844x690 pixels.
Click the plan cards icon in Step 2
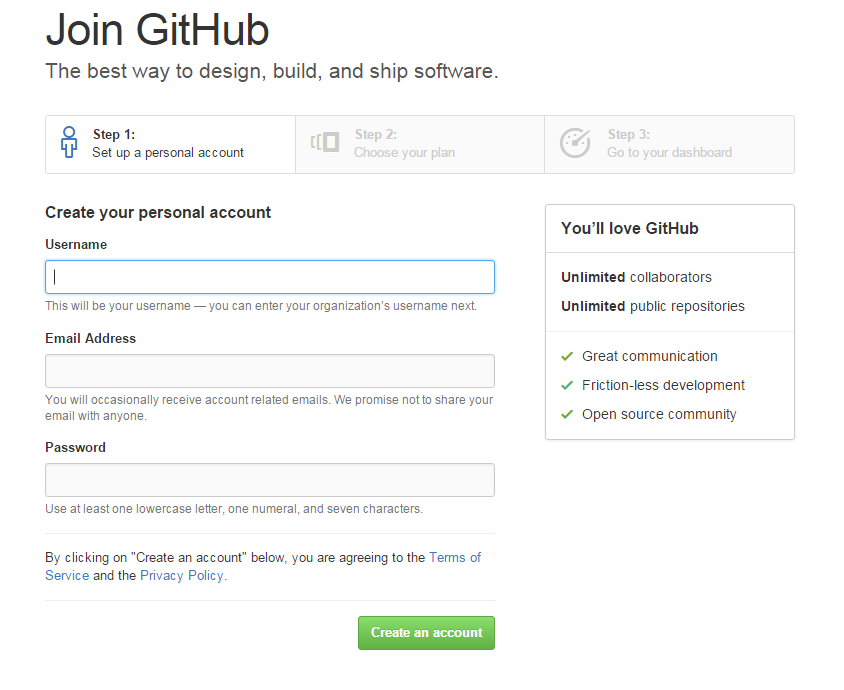[x=325, y=143]
